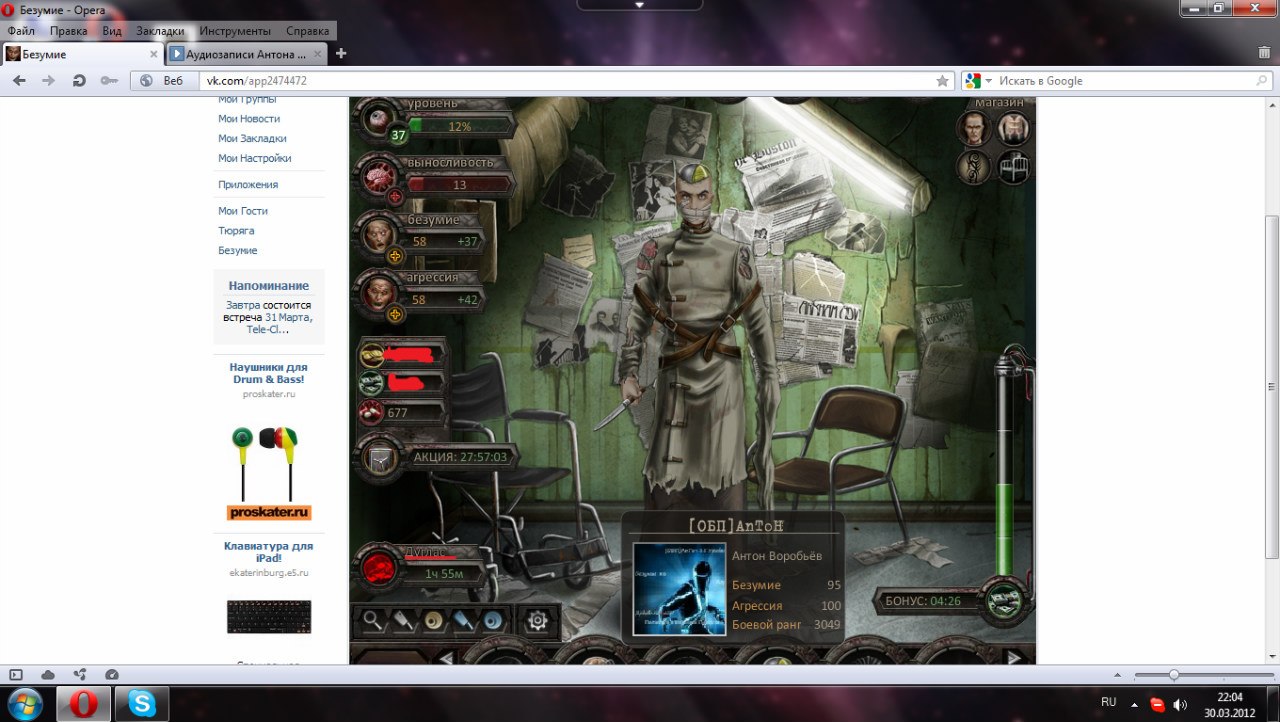Open Приложения link
The width and height of the screenshot is (1280, 722).
click(248, 185)
